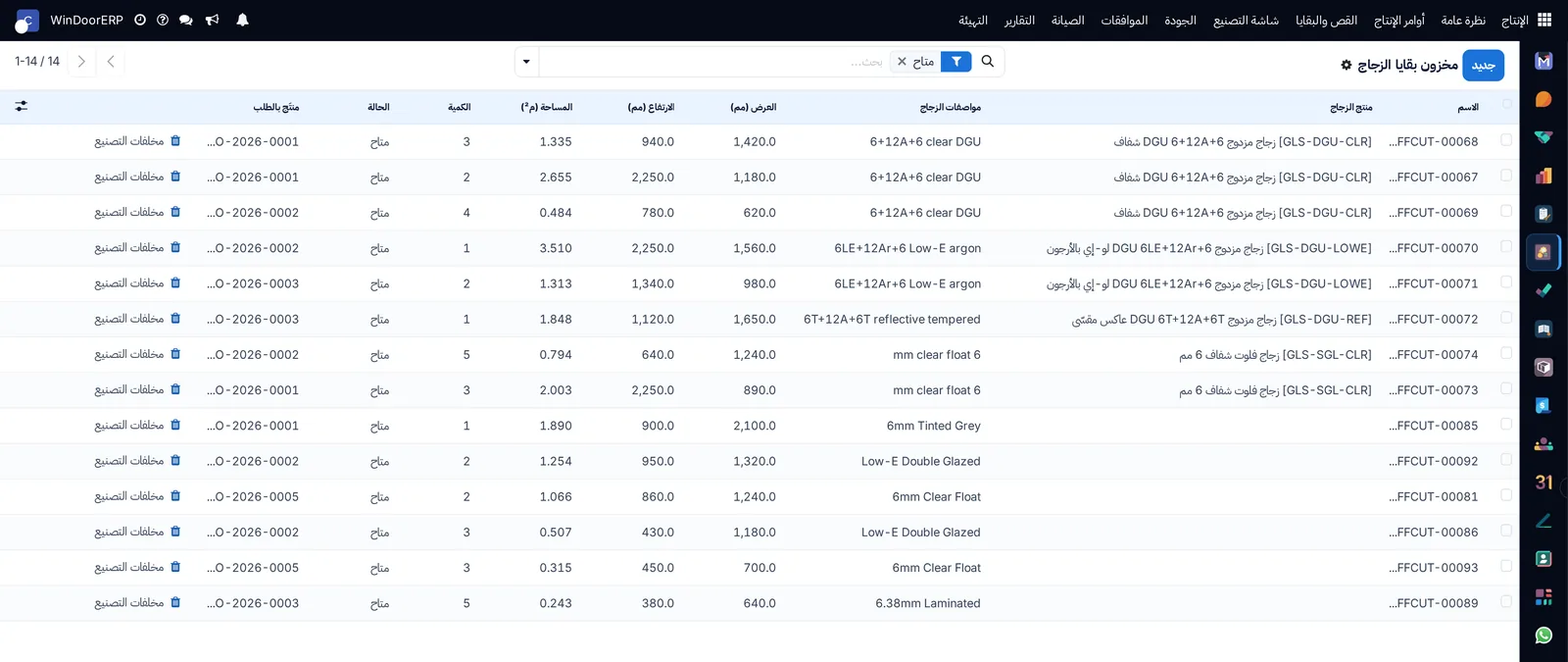Click trash icon in the FFCUT-00068 row
The height and width of the screenshot is (662, 1568).
pos(175,141)
